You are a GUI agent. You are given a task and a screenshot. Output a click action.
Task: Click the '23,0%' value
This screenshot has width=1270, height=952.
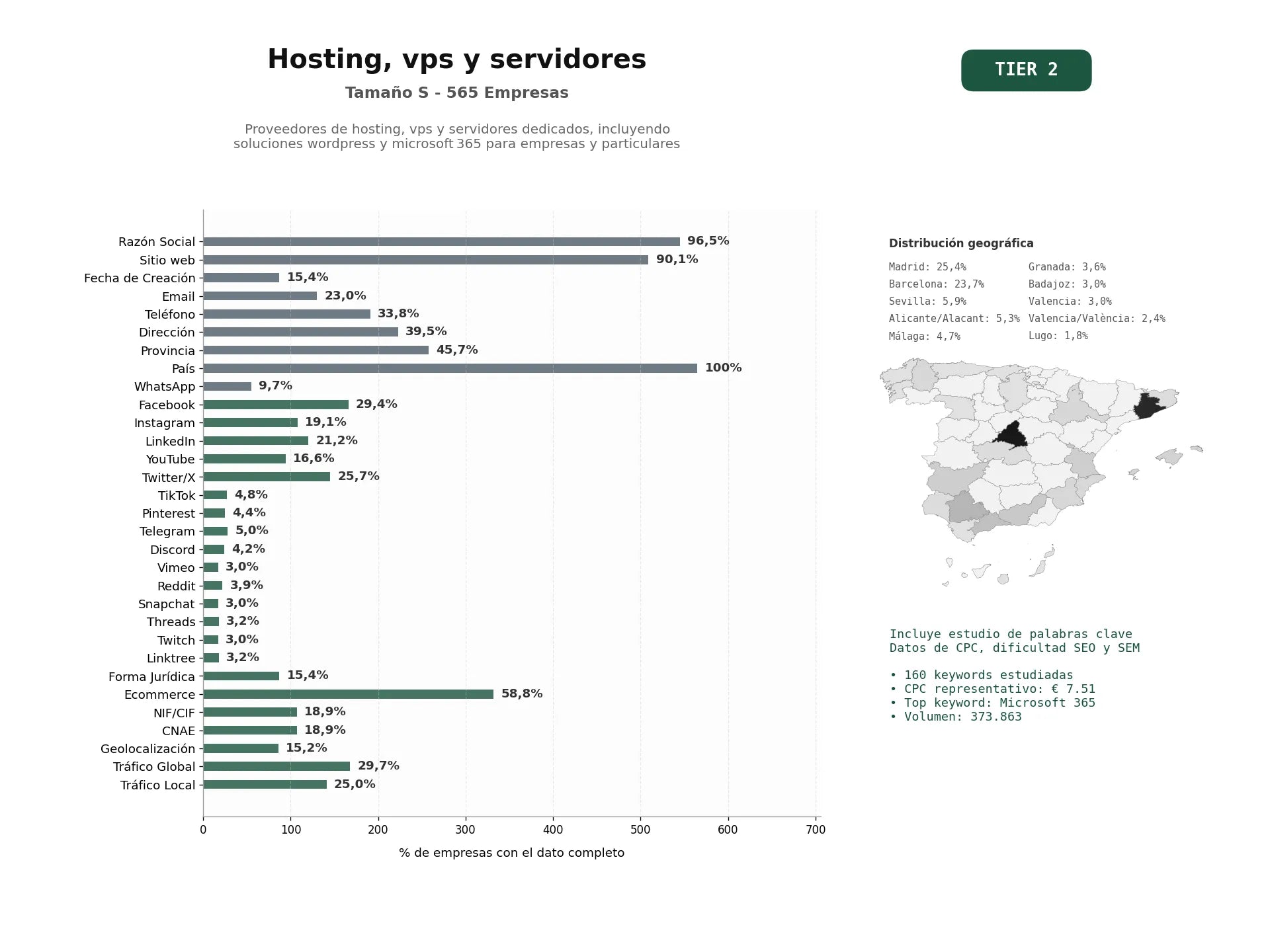[345, 296]
